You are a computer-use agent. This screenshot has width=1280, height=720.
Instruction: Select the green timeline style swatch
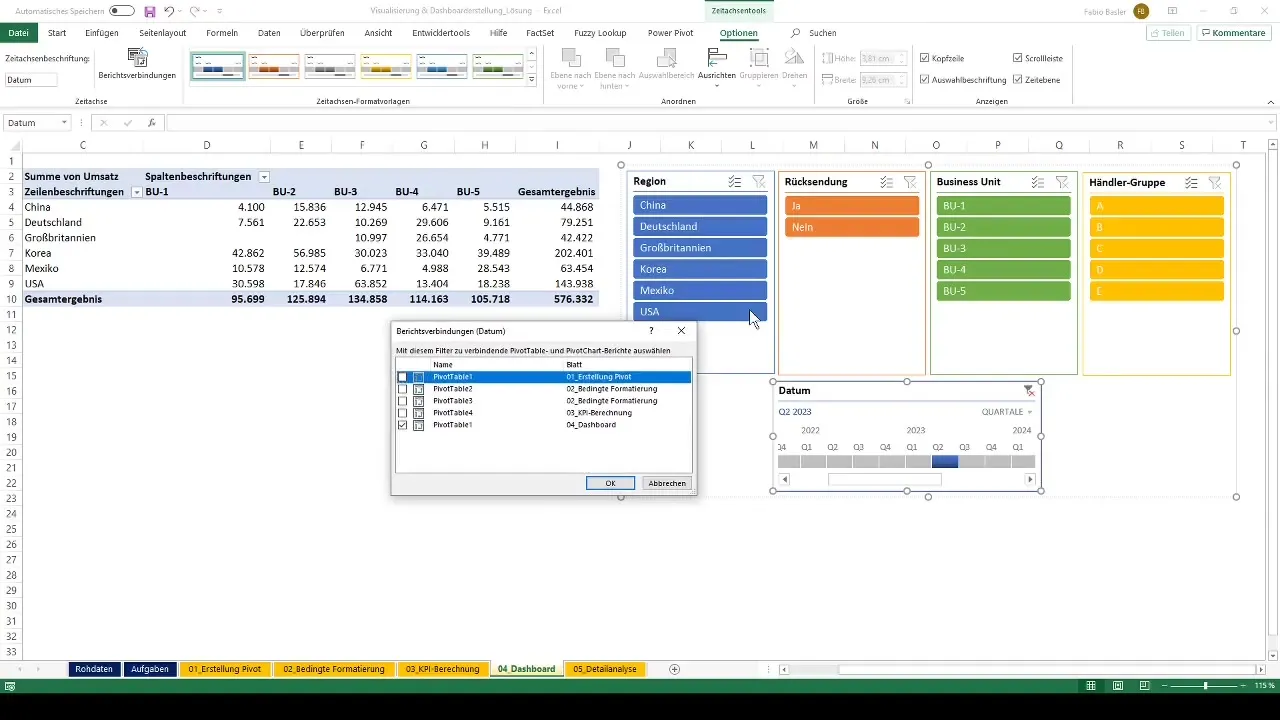(x=498, y=66)
